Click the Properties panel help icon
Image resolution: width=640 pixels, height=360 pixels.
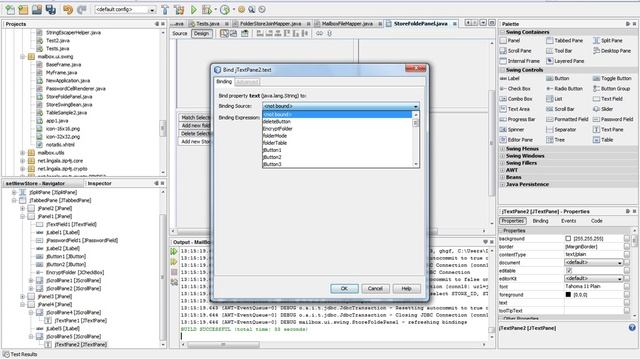[632, 328]
